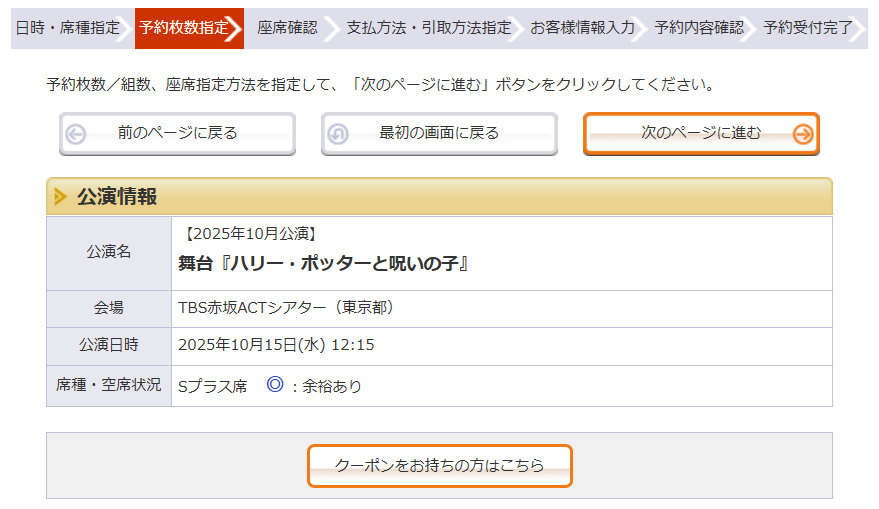Click the Sプラス席 seat type text
The image size is (879, 509).
point(212,386)
